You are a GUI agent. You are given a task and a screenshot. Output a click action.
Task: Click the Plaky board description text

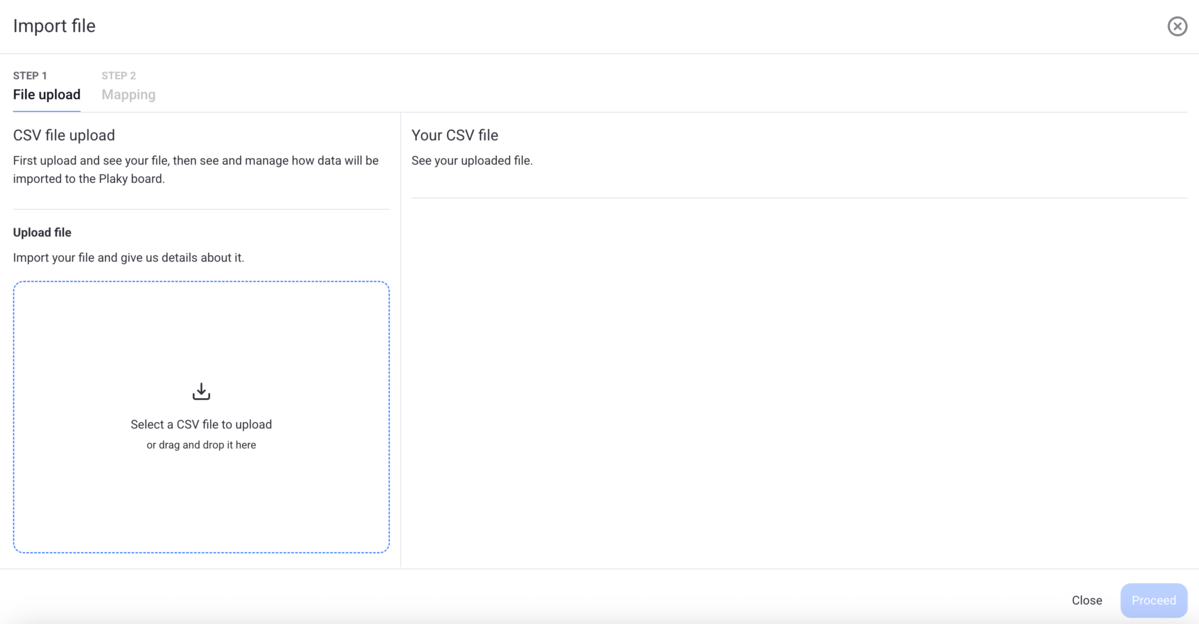pyautogui.click(x=195, y=169)
